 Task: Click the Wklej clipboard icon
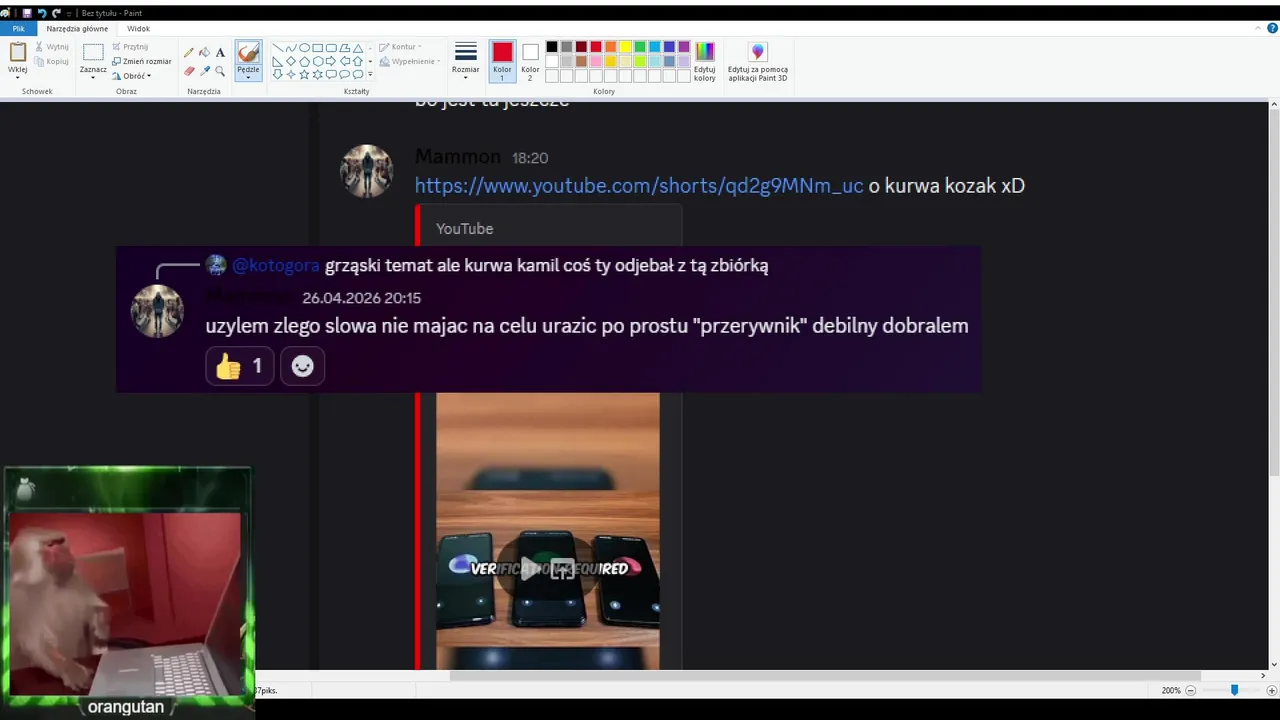pyautogui.click(x=18, y=51)
